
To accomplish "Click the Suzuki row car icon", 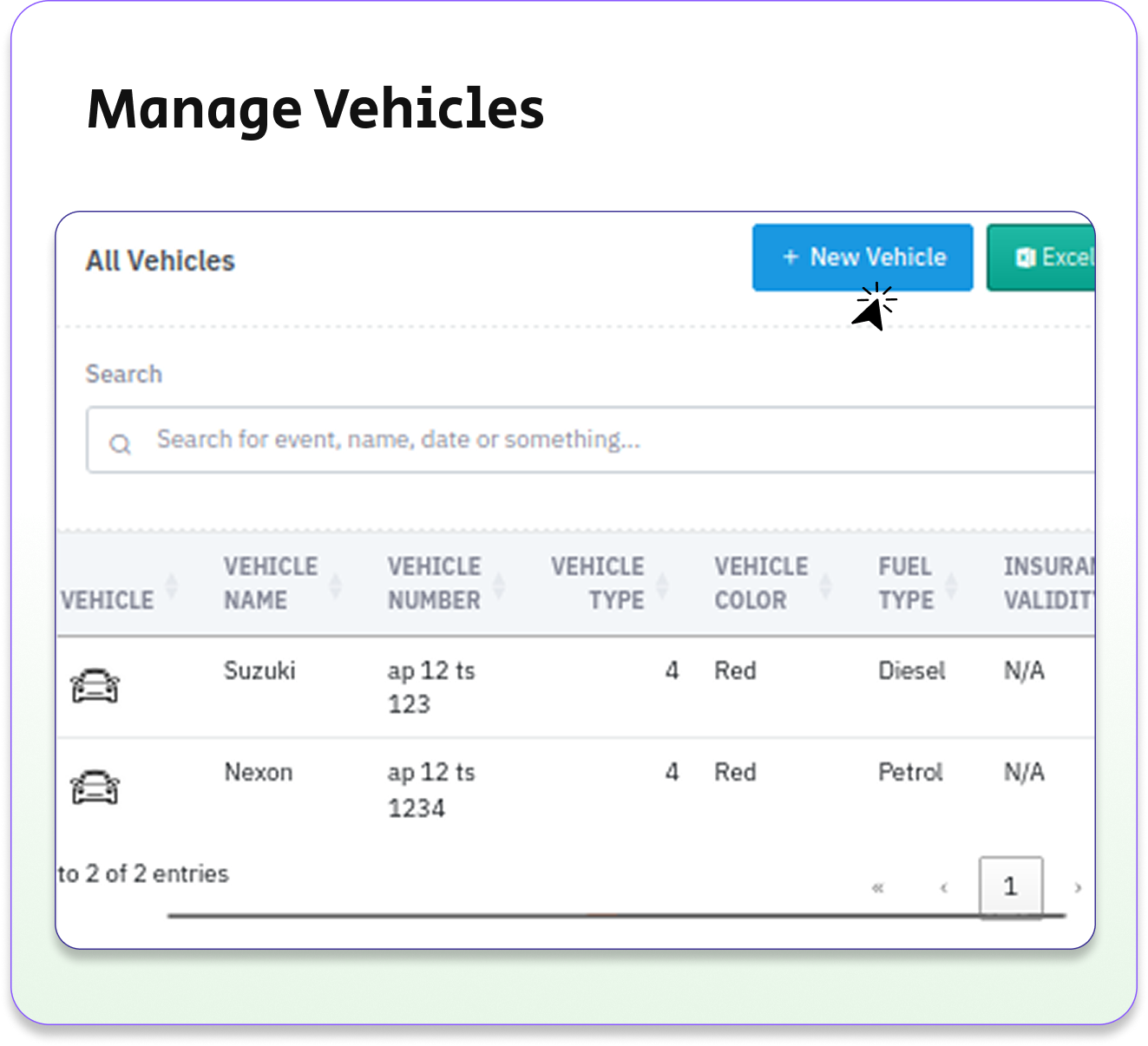I will tap(95, 686).
